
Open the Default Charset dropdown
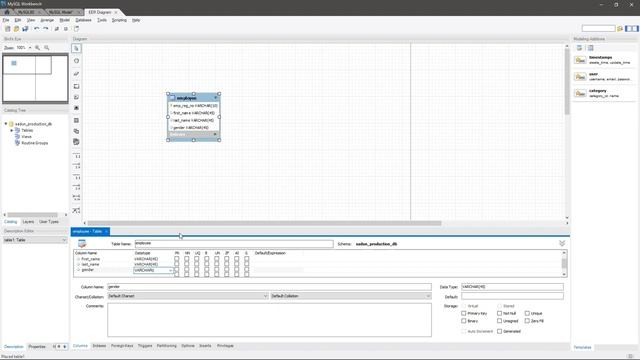tap(188, 296)
